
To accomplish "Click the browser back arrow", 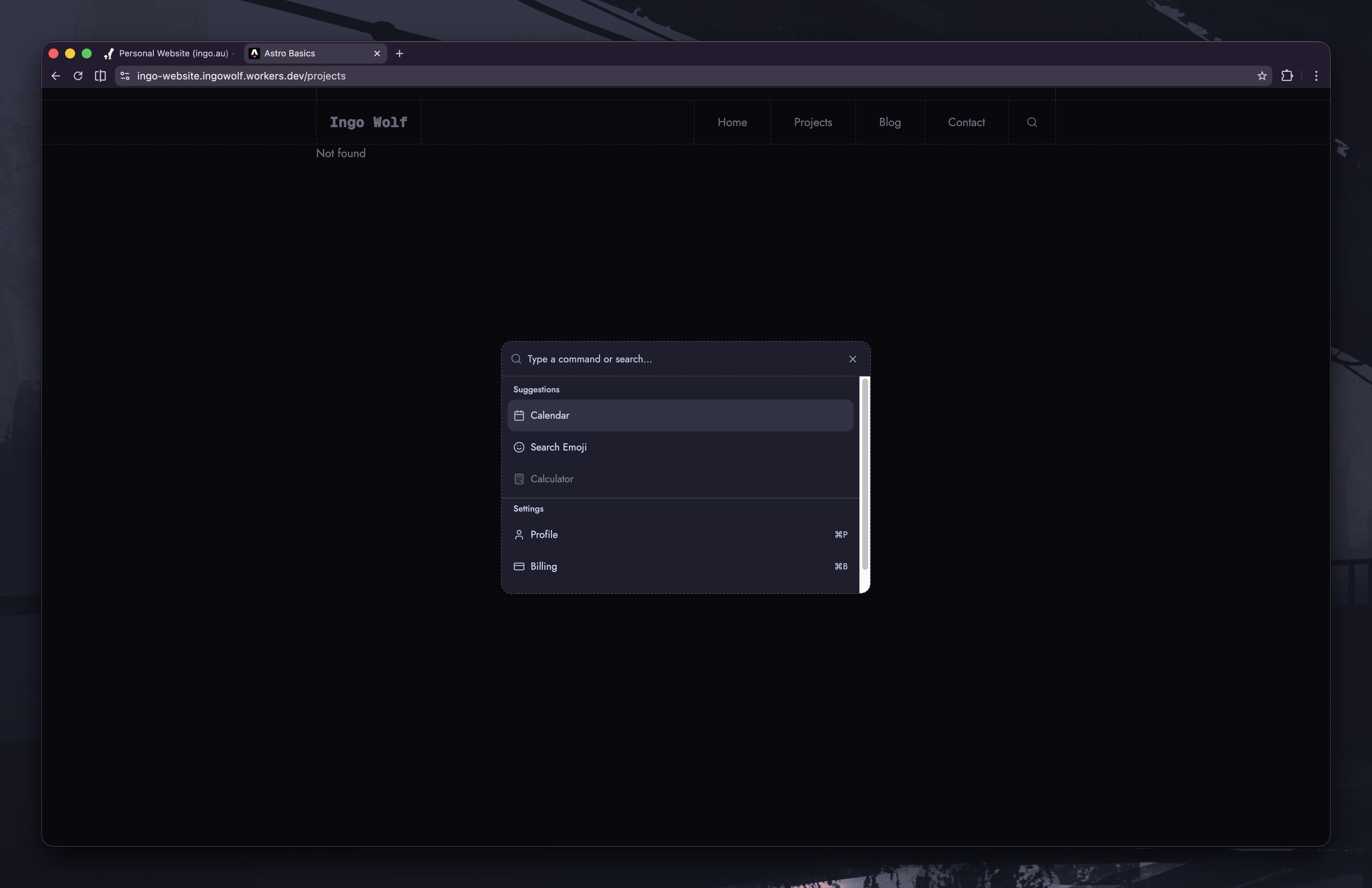I will point(56,76).
